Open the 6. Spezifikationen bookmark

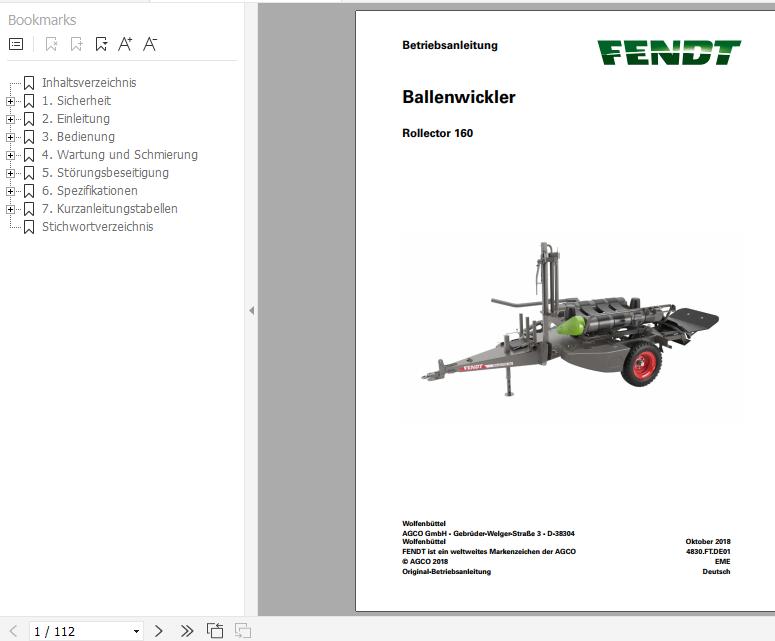point(89,191)
